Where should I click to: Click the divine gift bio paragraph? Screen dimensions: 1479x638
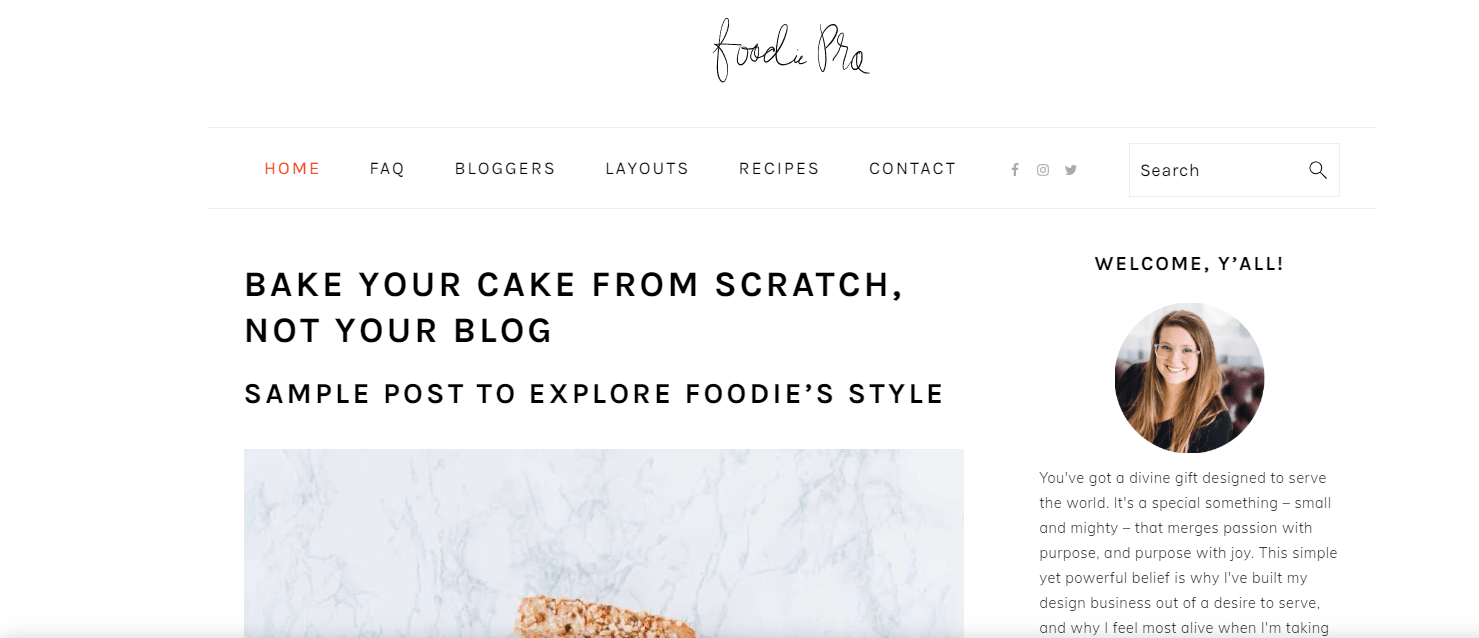click(x=1189, y=553)
